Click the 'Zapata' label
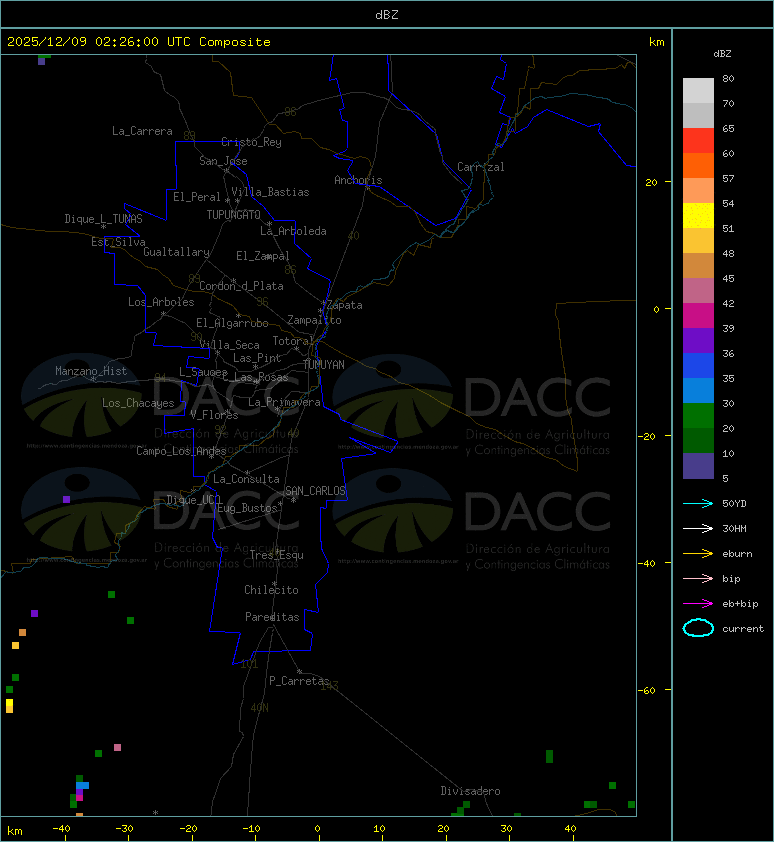Viewport: 774px width, 842px height. click(x=345, y=306)
